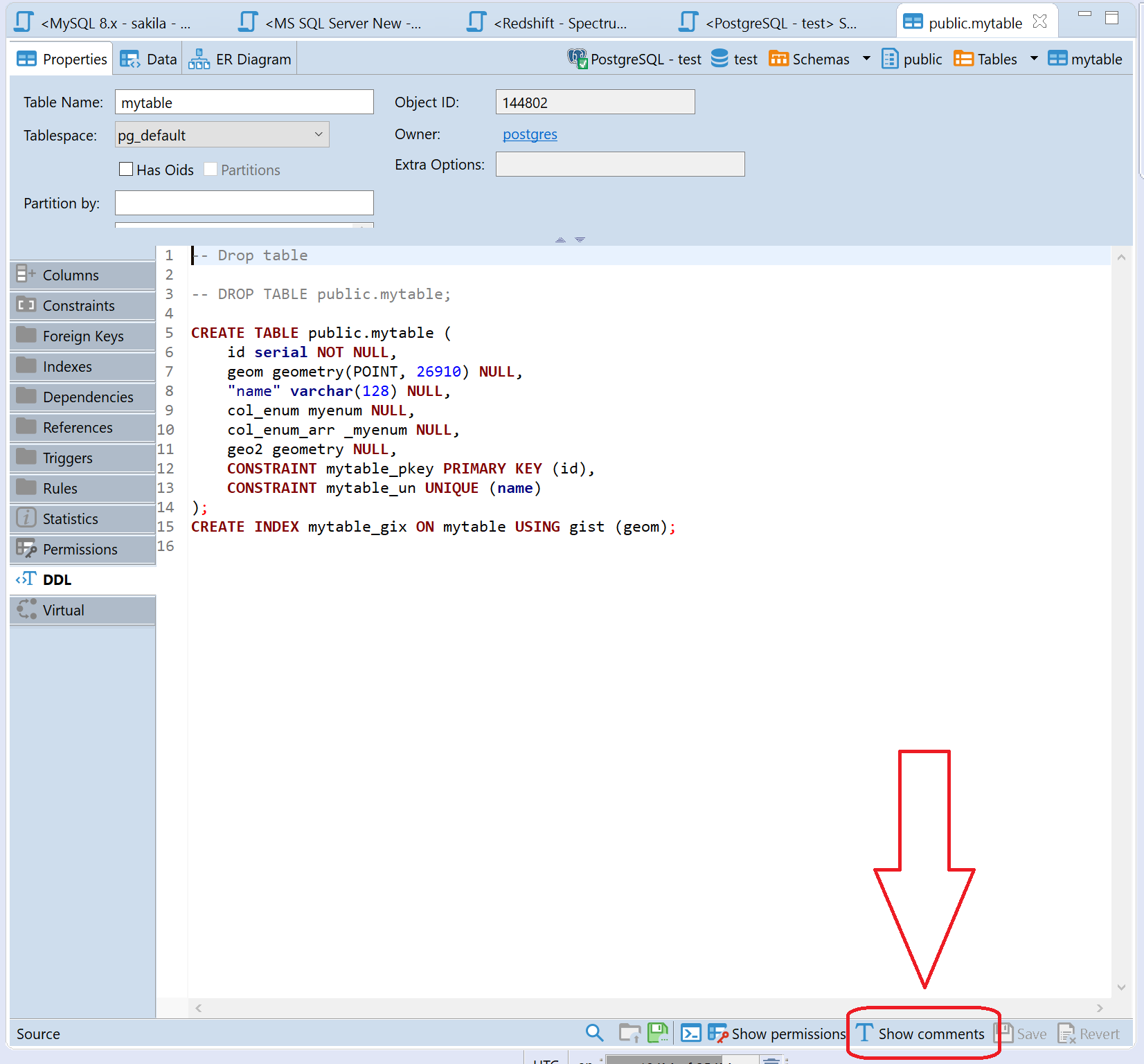1144x1064 pixels.
Task: Expand the Schemas dropdown arrow
Action: (867, 59)
